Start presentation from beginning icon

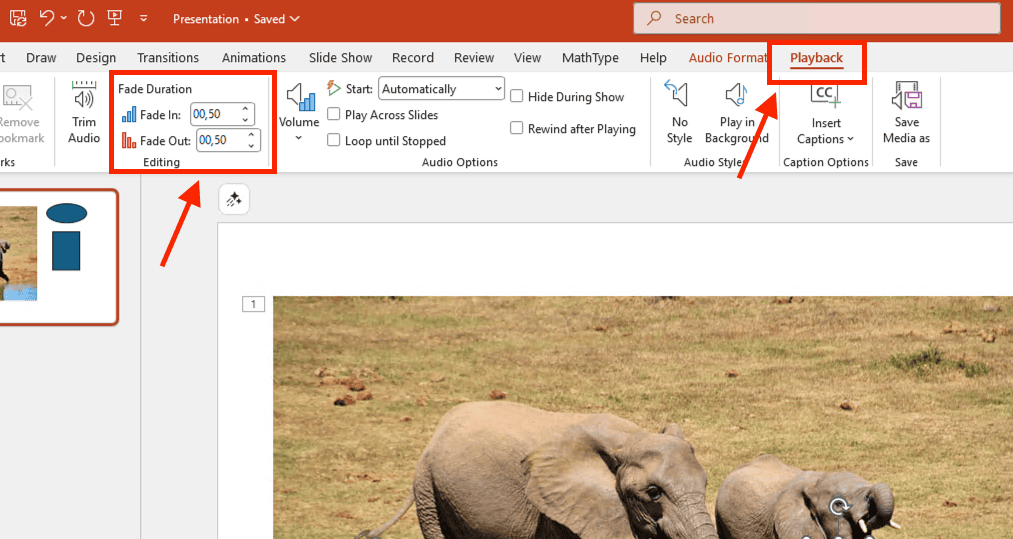coord(115,18)
